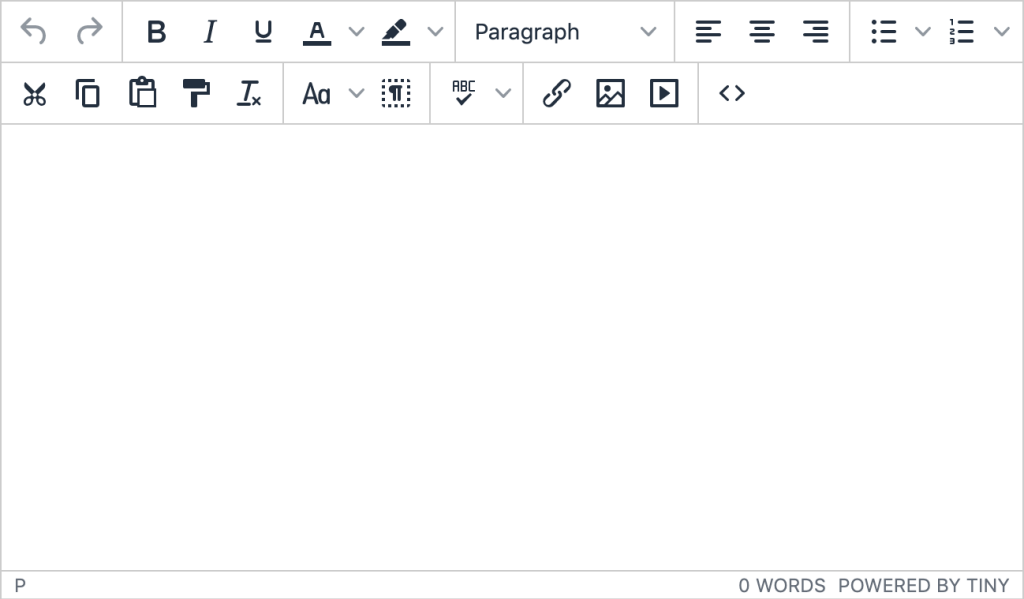The image size is (1024, 599).
Task: Copy selection with the Copy icon
Action: [88, 94]
